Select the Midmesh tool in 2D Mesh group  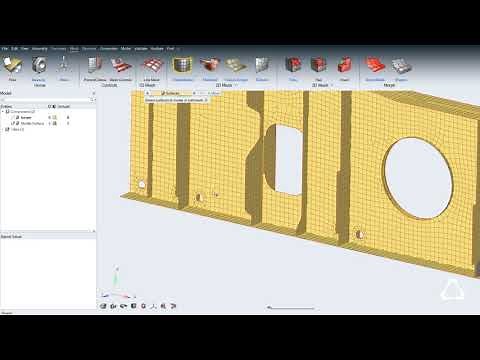[x=210, y=68]
